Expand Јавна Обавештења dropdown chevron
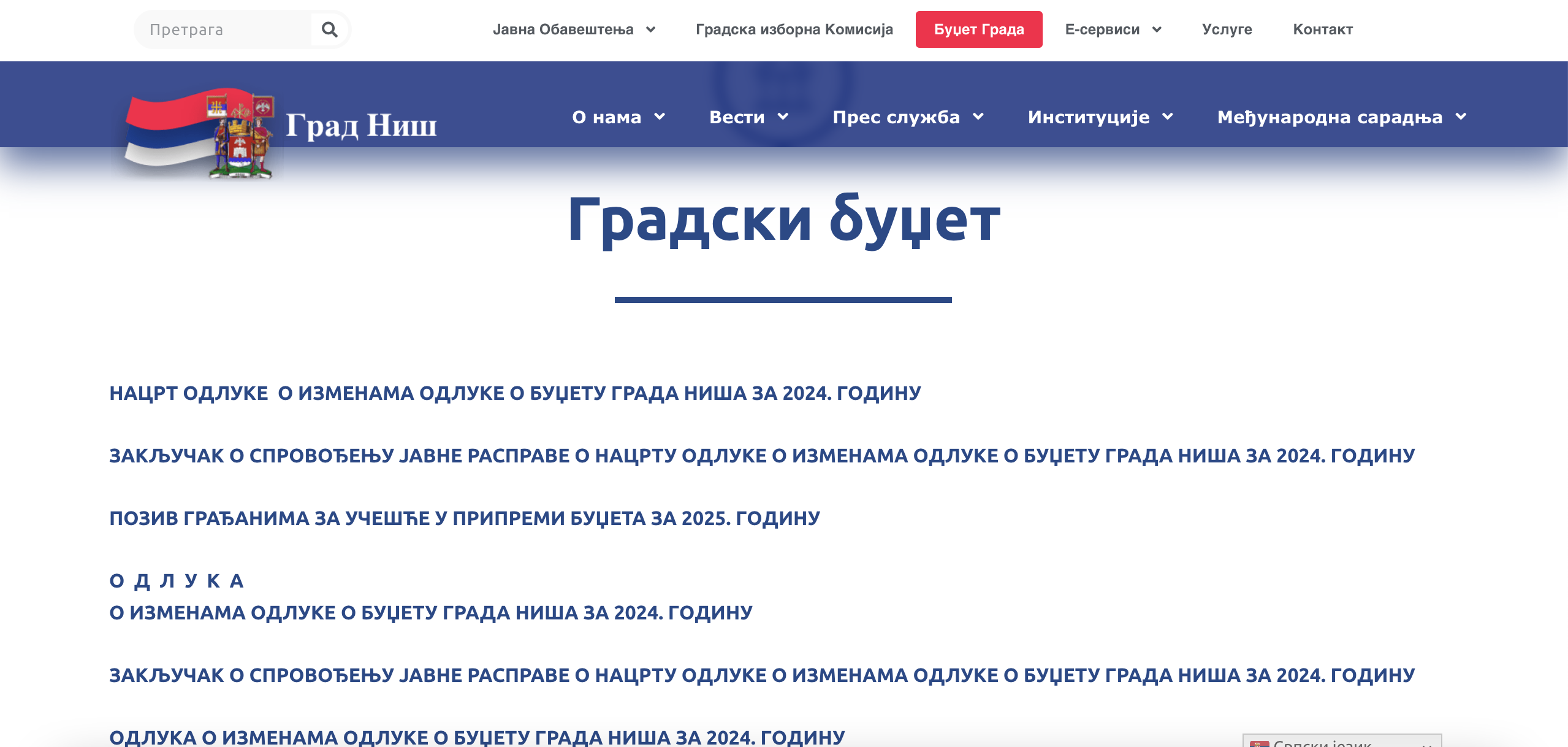This screenshot has height=747, width=1568. (651, 29)
